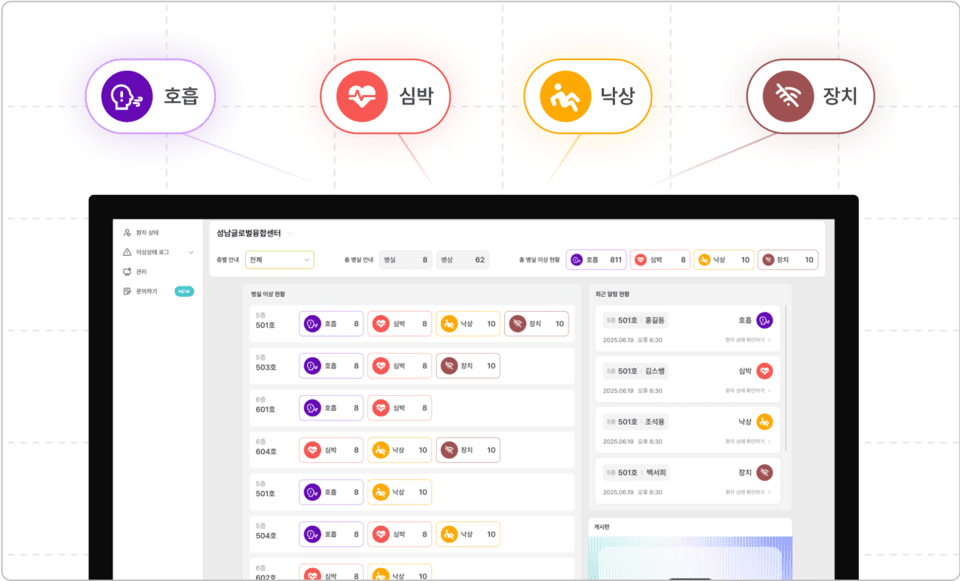
Task: Click 호흡 badge in the 504호 row
Action: tap(331, 534)
